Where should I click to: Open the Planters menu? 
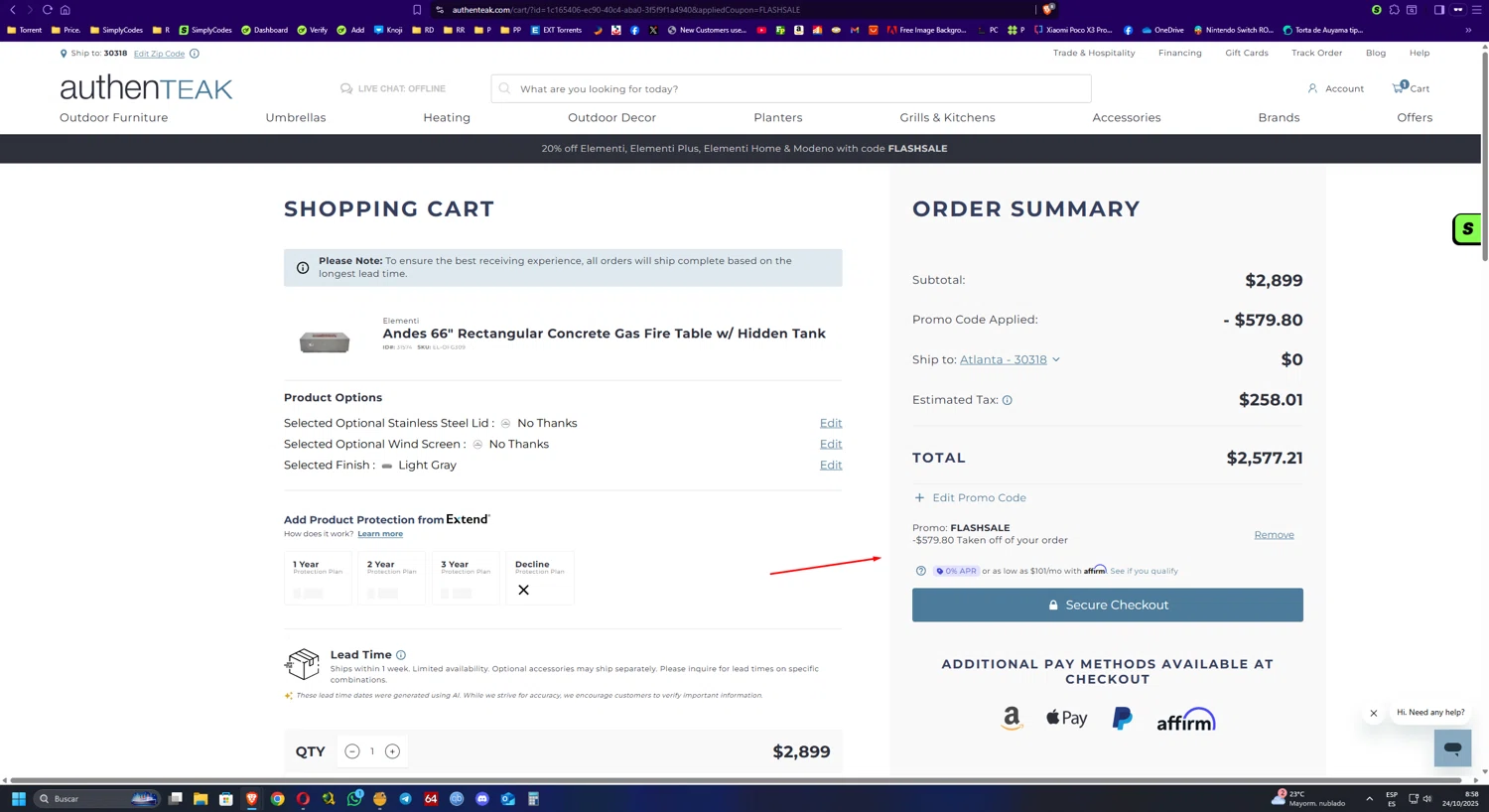[778, 118]
